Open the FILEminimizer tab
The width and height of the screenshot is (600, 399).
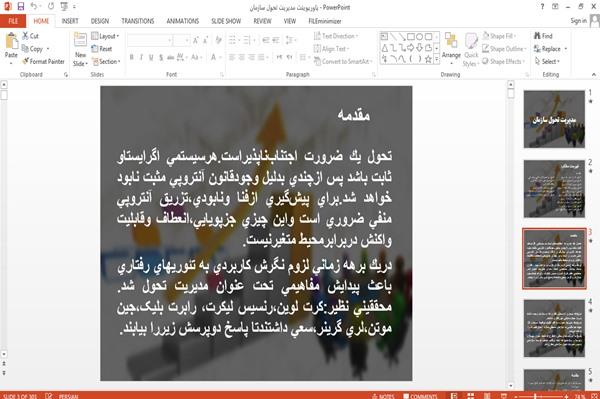coord(324,21)
